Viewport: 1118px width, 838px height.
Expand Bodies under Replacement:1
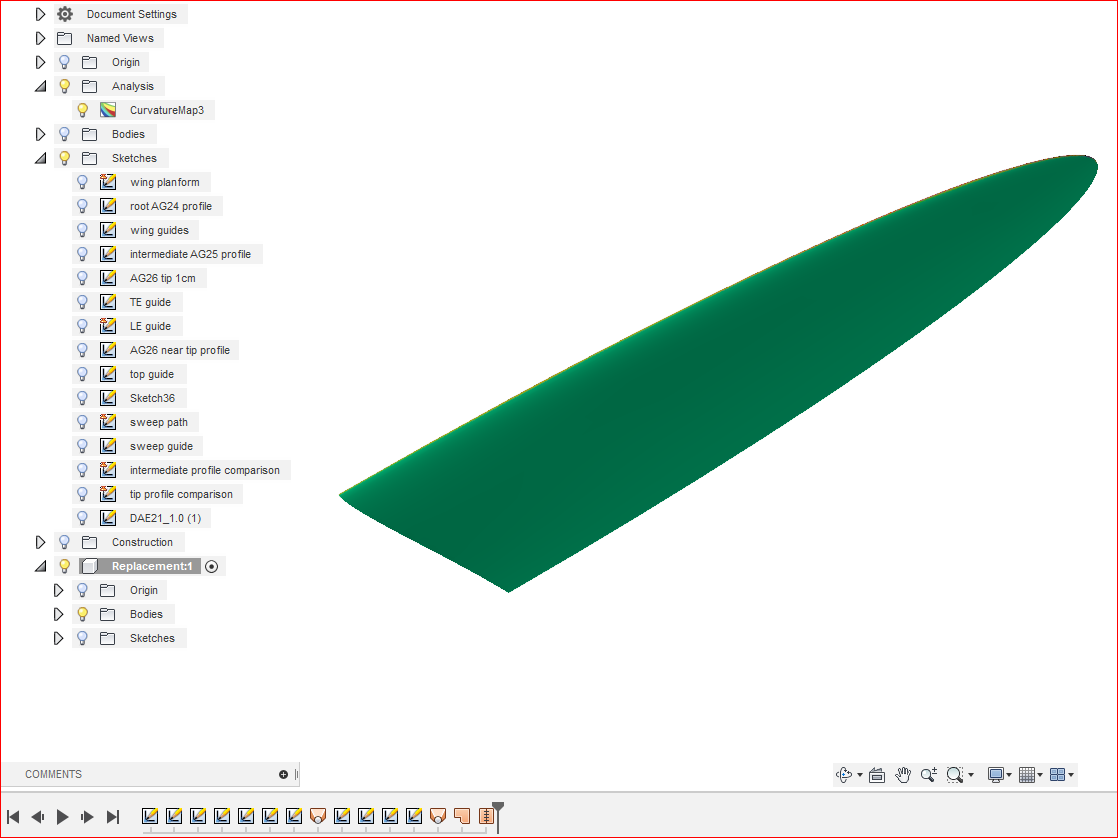point(58,614)
